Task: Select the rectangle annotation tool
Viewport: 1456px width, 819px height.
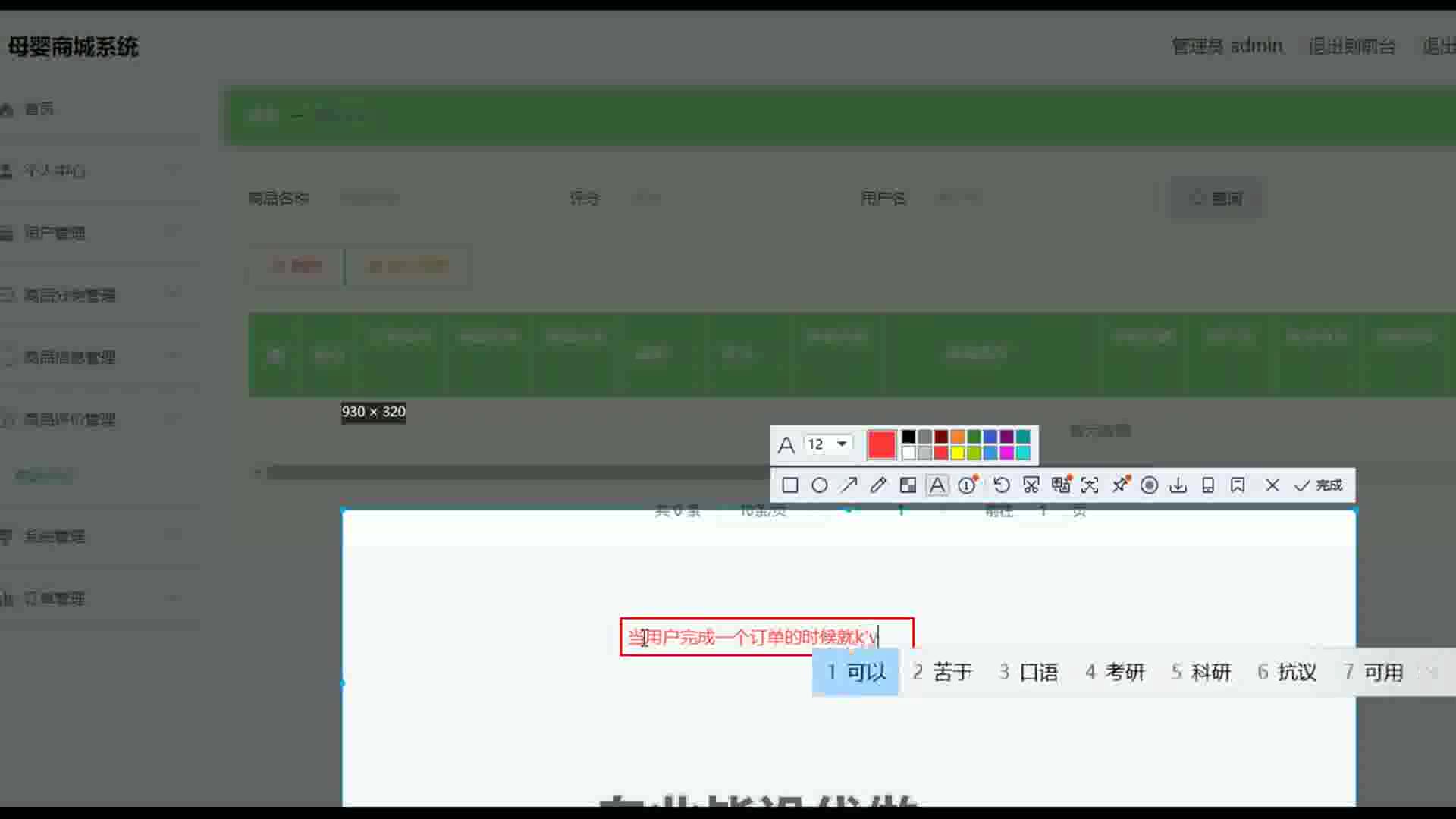Action: click(789, 485)
